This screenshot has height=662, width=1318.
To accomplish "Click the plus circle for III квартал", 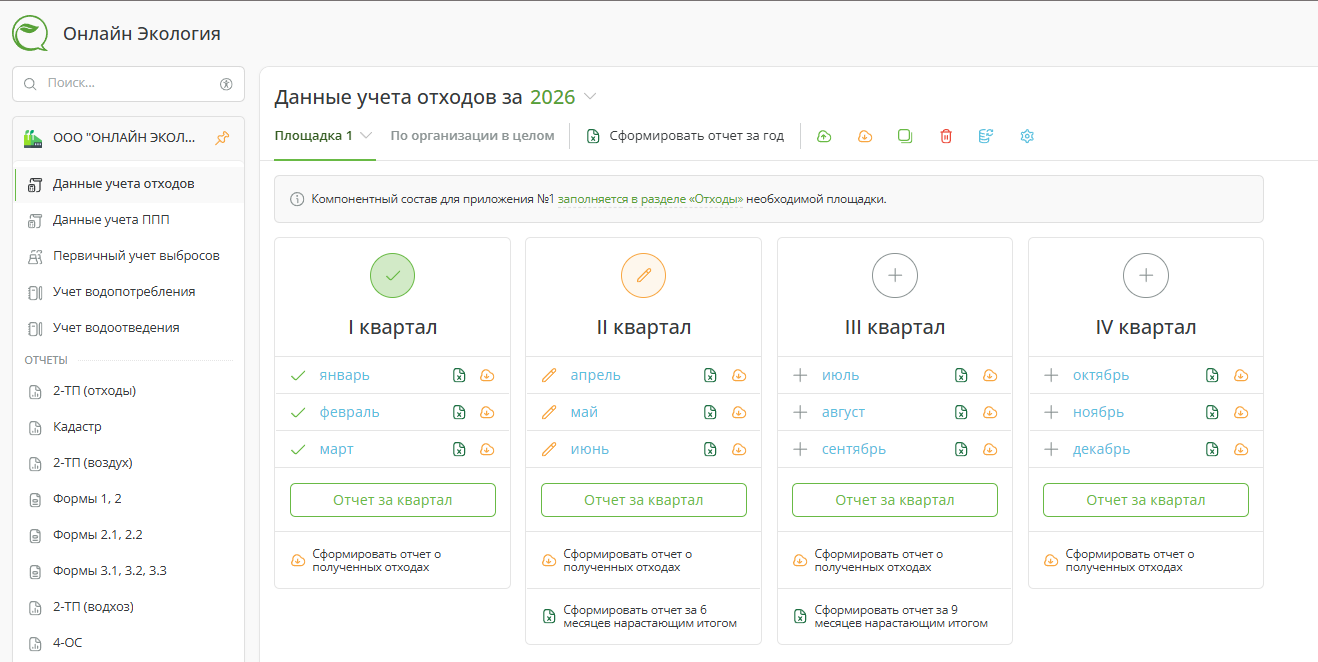I will click(x=895, y=275).
